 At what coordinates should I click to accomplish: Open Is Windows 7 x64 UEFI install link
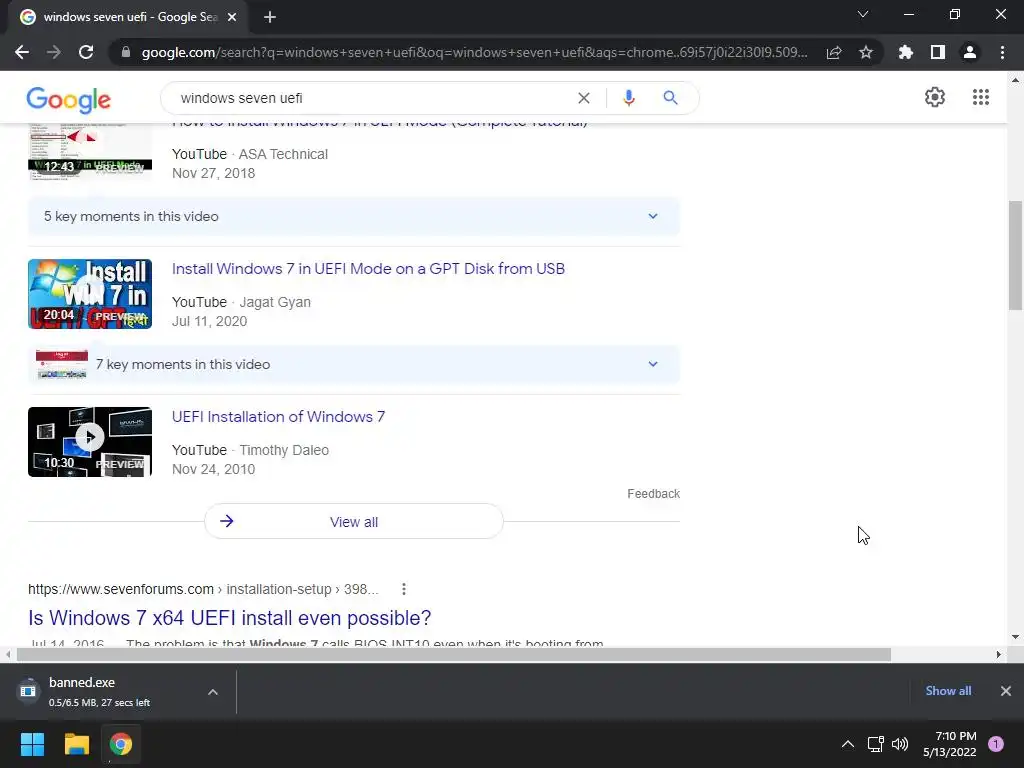point(230,618)
